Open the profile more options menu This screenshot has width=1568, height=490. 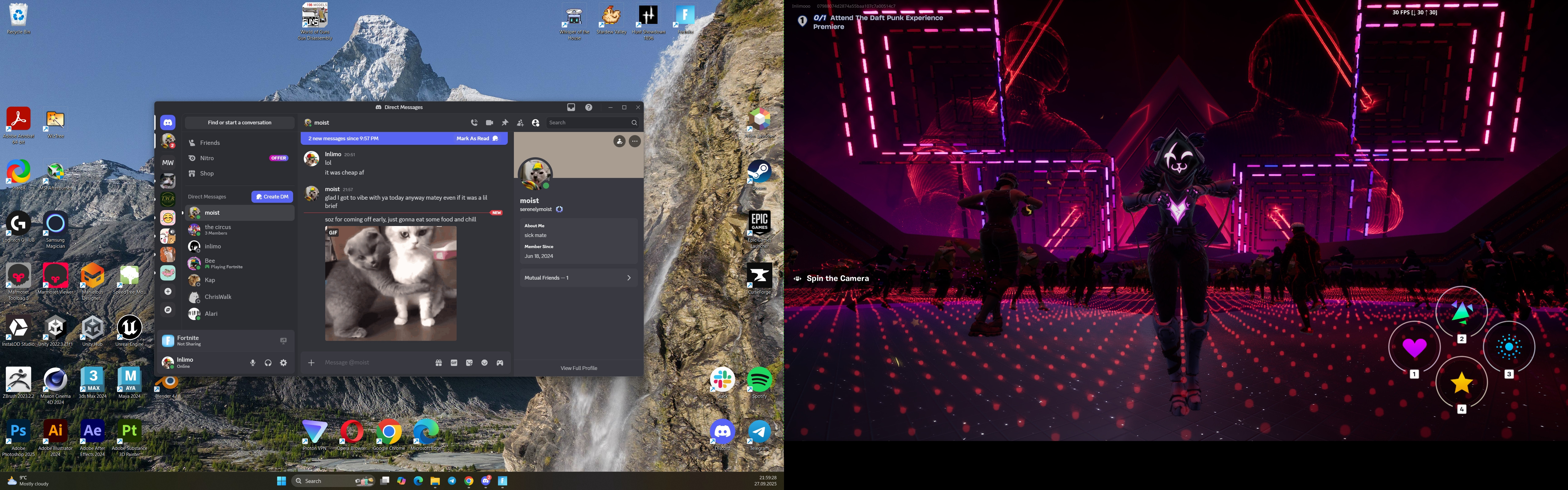635,141
